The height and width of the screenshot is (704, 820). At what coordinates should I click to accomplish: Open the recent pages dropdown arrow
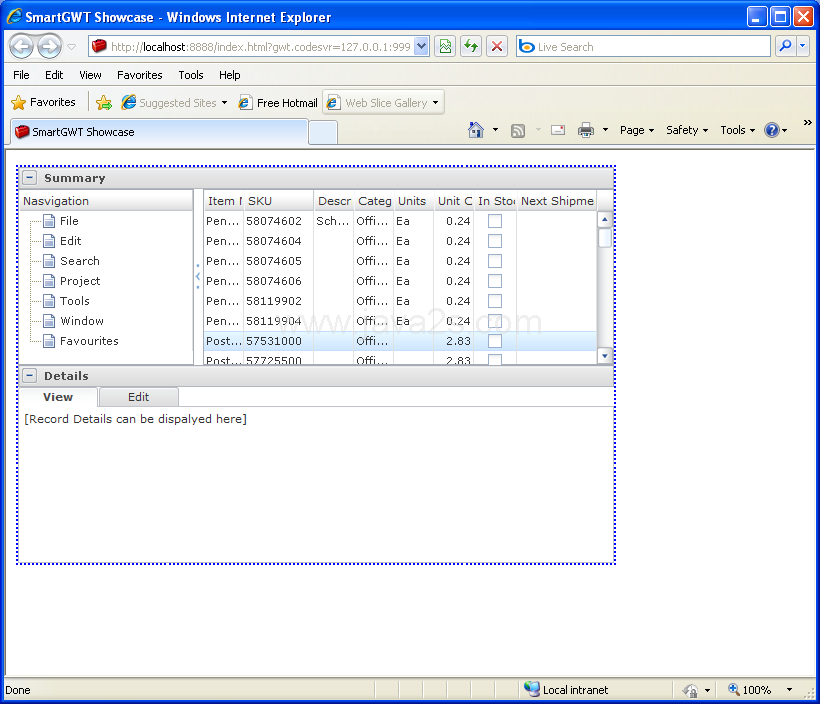(72, 47)
